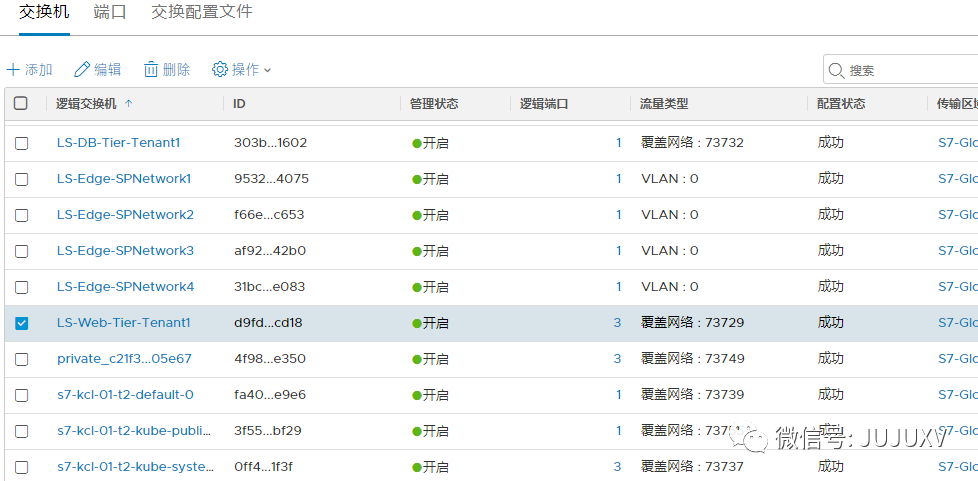Click the edit (编辑) pencil icon
The width and height of the screenshot is (978, 481).
[82, 70]
